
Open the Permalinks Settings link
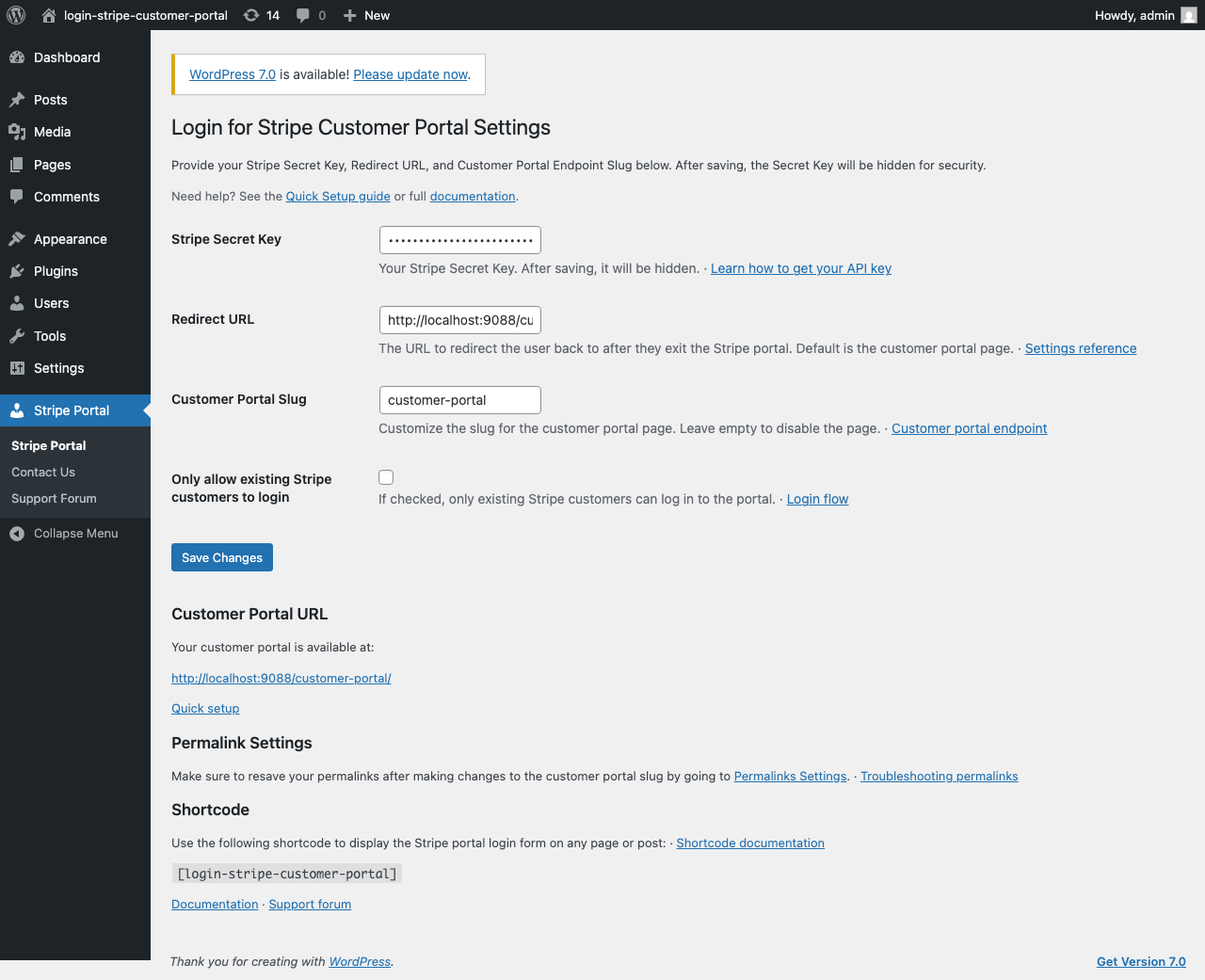point(790,776)
